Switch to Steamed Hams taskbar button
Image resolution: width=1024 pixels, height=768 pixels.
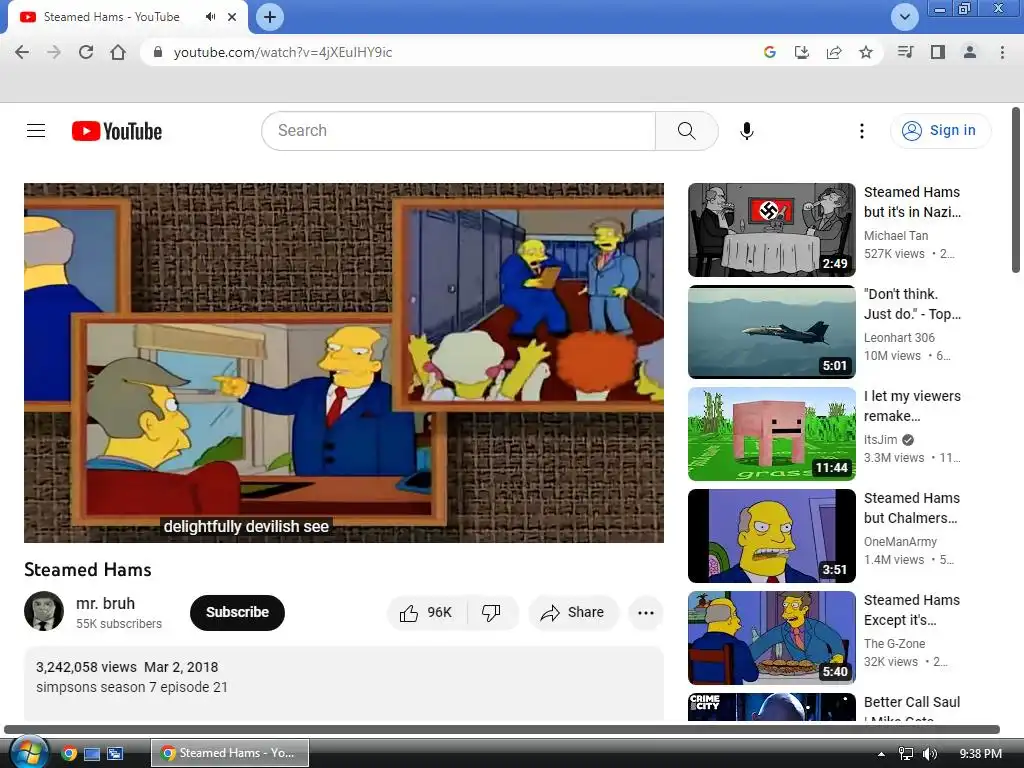pos(230,753)
